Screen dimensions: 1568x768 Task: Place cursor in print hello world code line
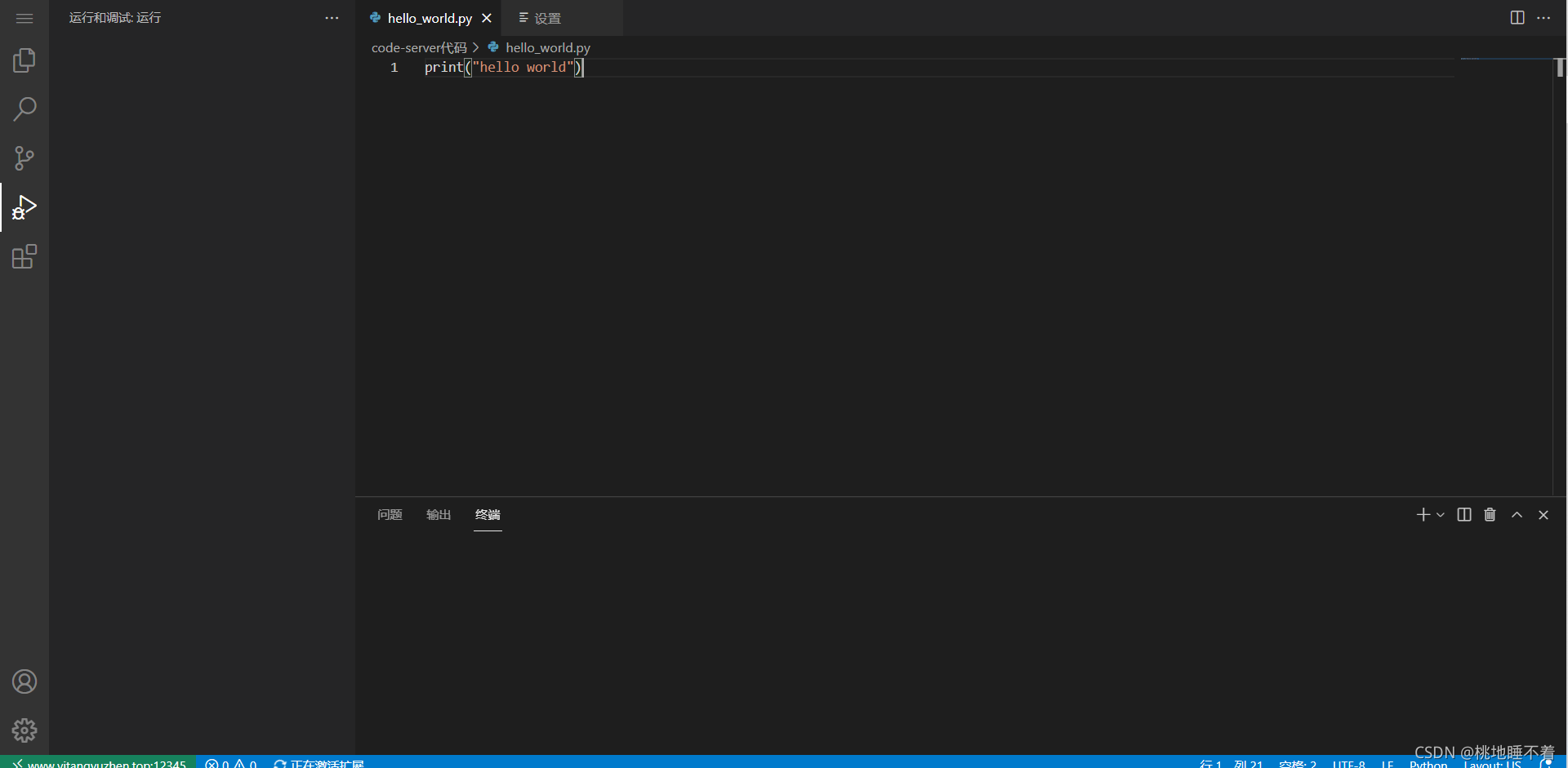(x=504, y=67)
